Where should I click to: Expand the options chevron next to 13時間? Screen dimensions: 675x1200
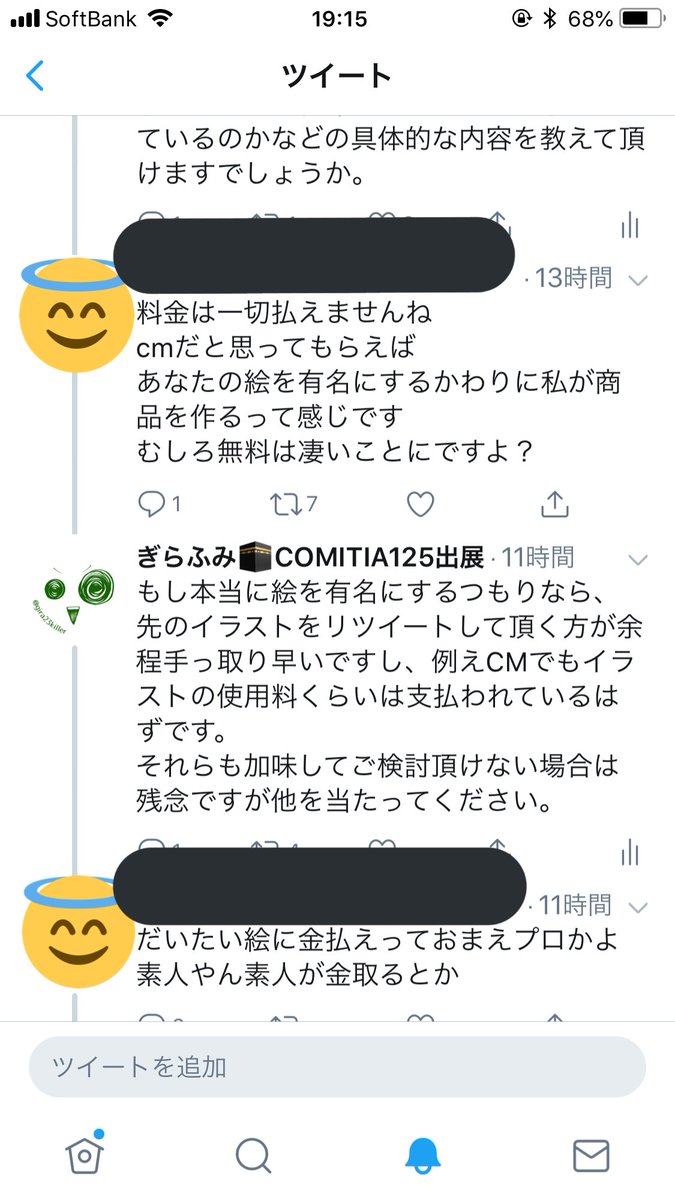[x=639, y=280]
